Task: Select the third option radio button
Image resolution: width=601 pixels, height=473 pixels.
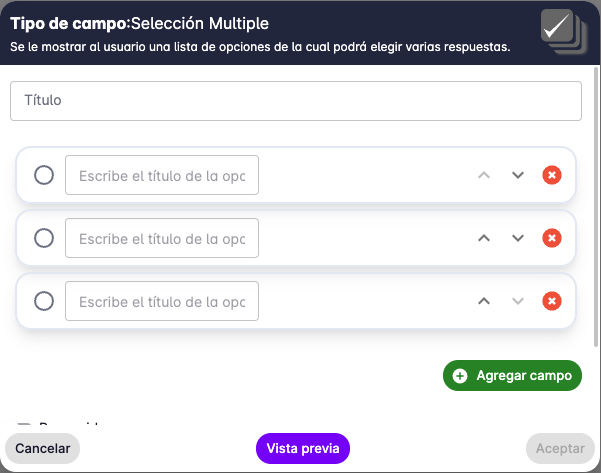Action: 44,301
